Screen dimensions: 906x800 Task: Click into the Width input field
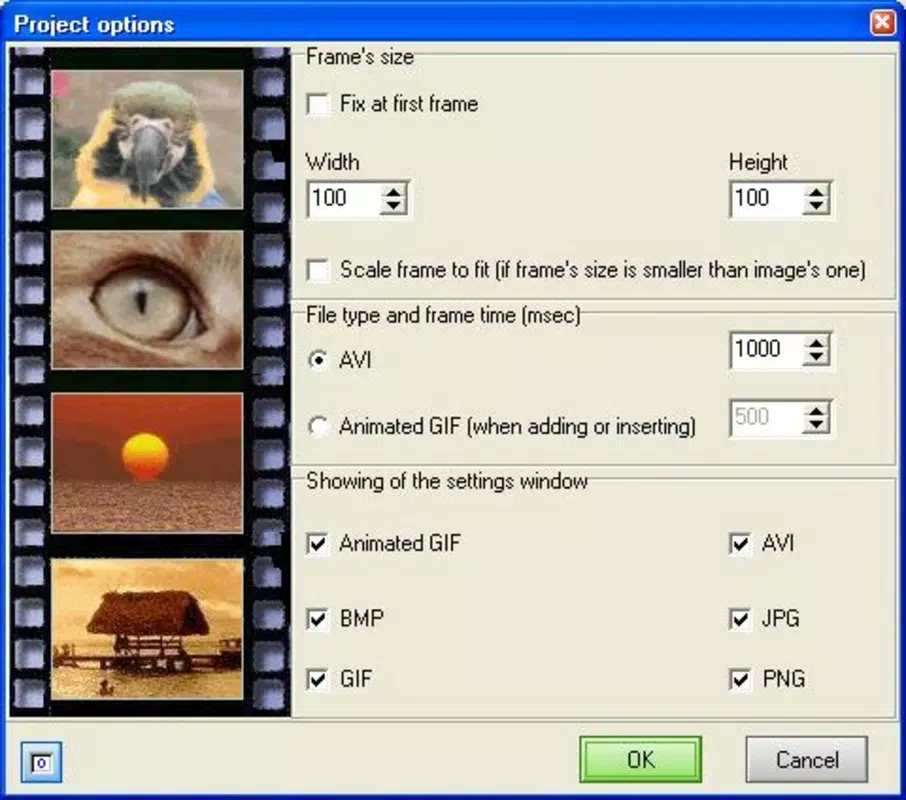click(x=344, y=199)
